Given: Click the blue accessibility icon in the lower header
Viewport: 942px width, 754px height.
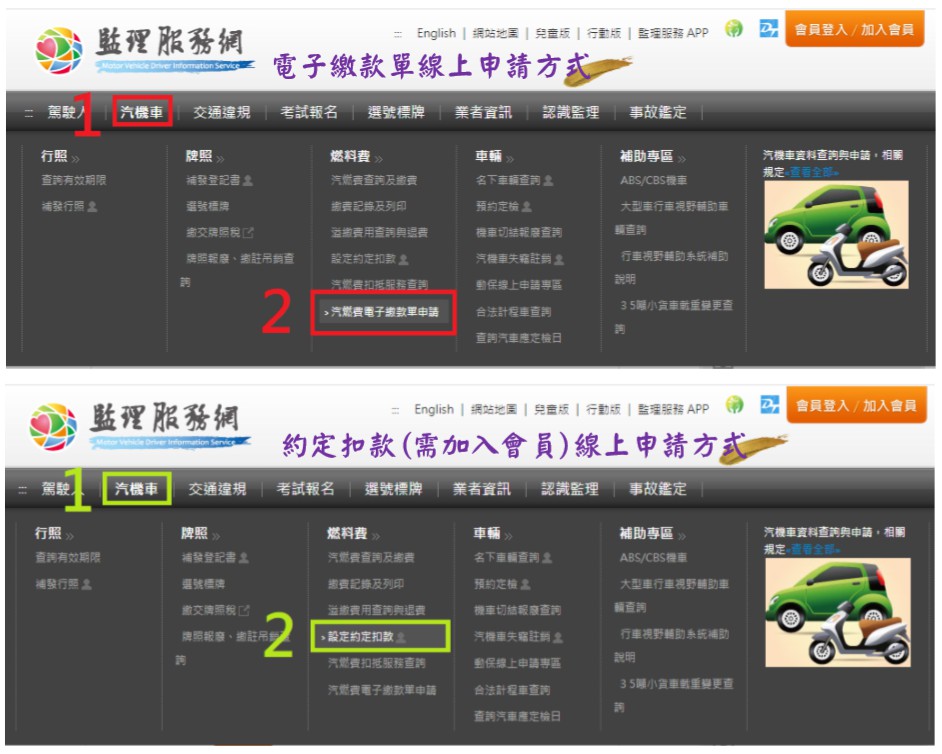Looking at the screenshot, I should (x=769, y=405).
